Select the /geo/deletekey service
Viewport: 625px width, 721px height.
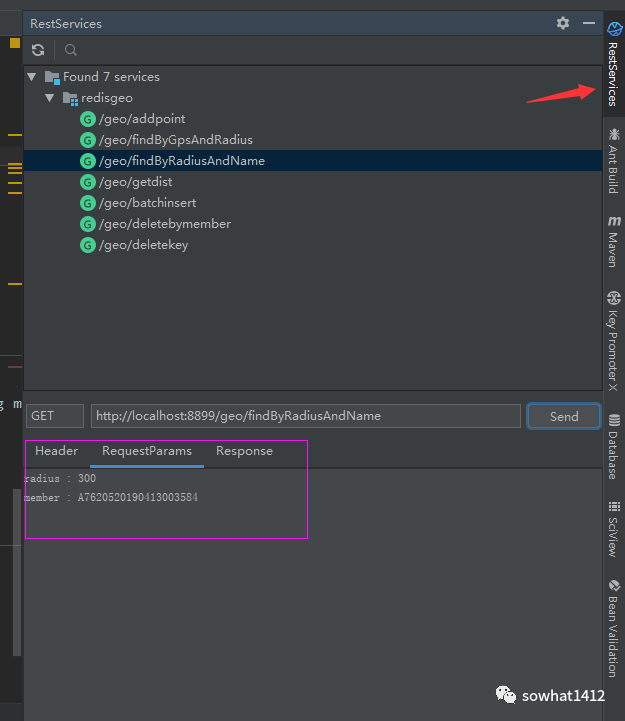coord(143,245)
